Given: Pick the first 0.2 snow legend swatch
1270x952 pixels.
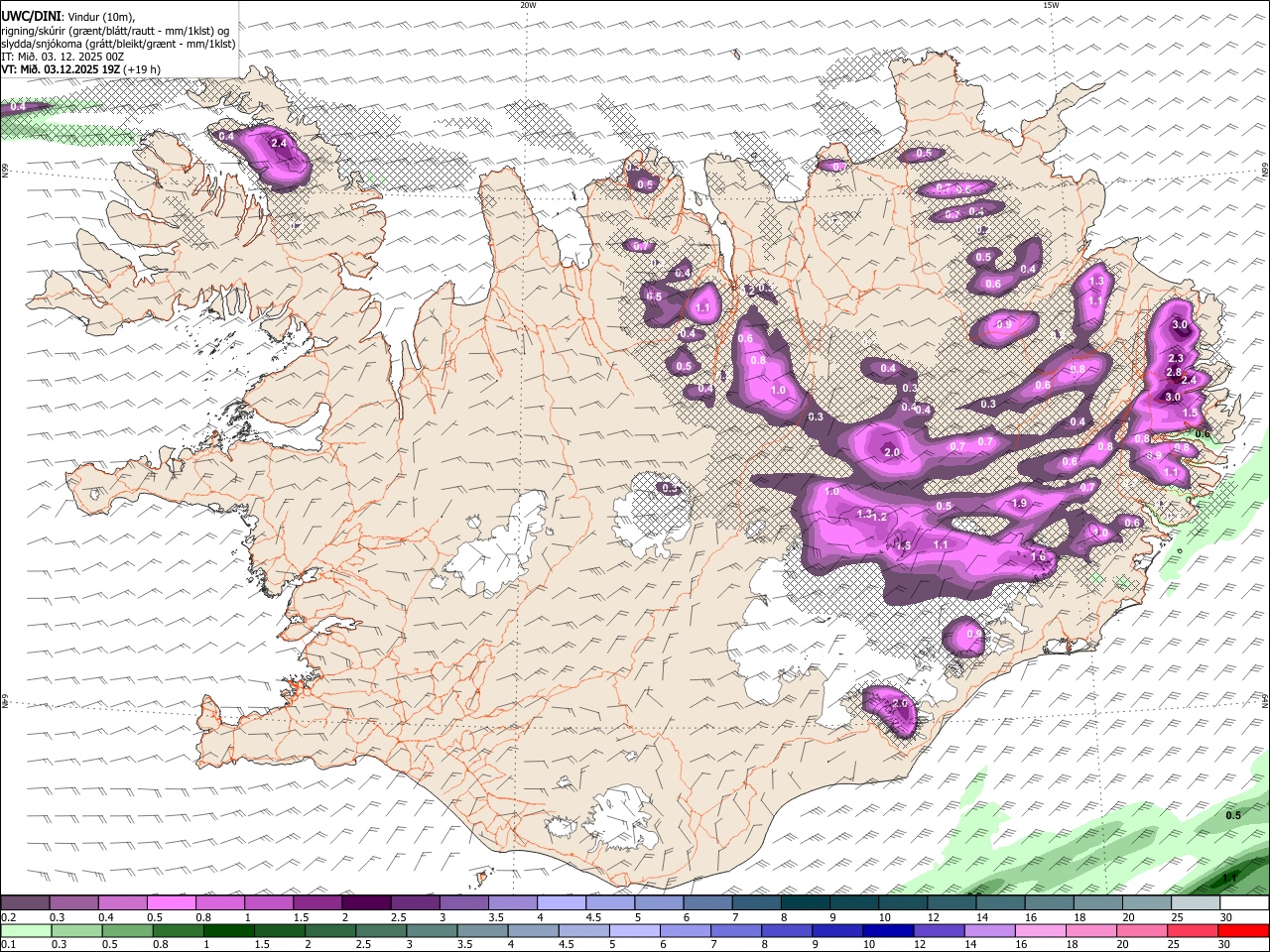Looking at the screenshot, I should coord(25,903).
